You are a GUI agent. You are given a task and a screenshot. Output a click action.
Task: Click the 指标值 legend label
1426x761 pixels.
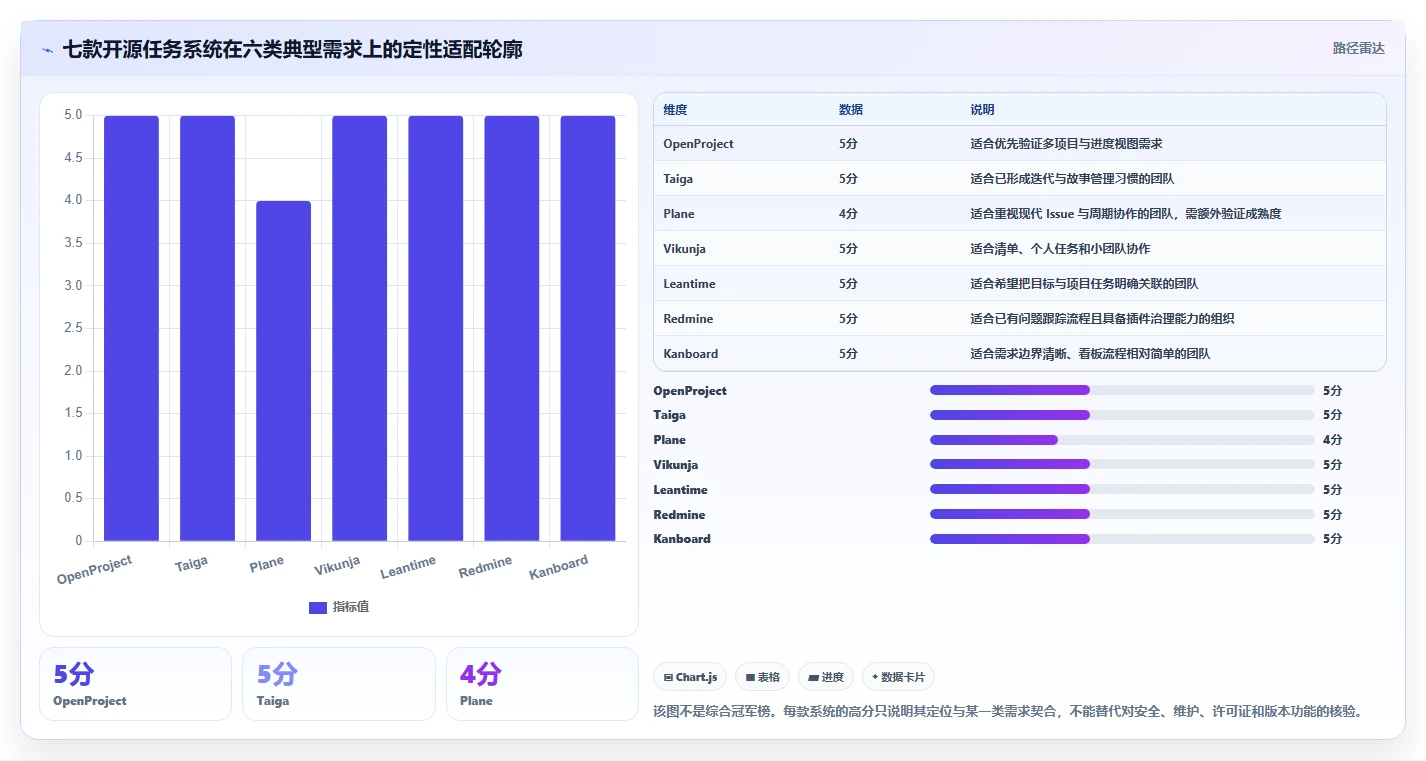point(351,607)
